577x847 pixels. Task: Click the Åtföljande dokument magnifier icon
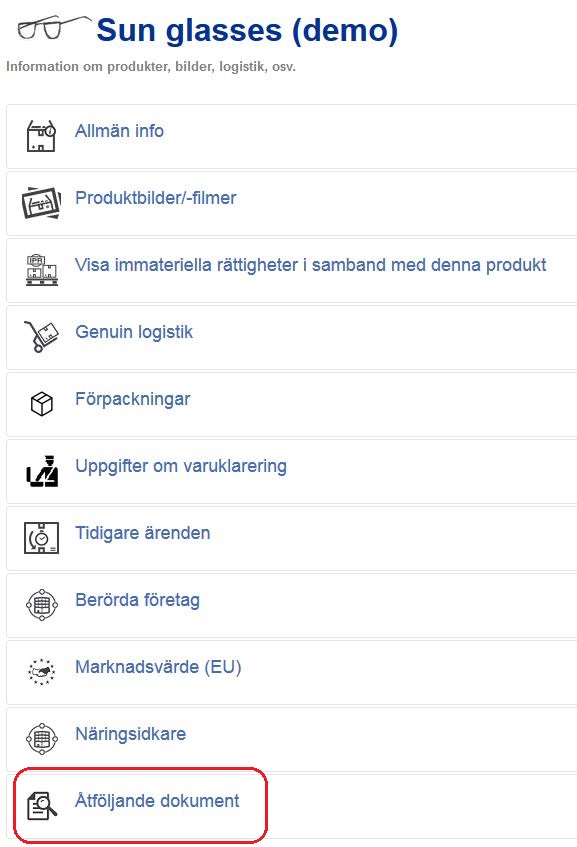[42, 805]
